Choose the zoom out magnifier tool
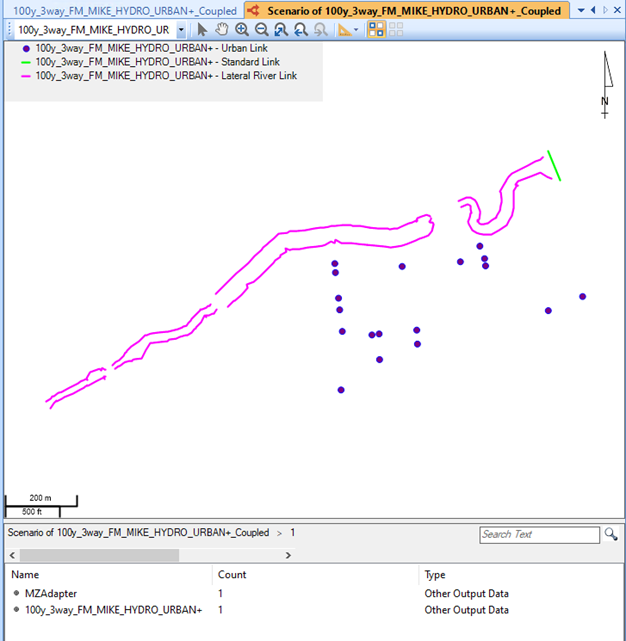This screenshot has width=626, height=641. 261,29
